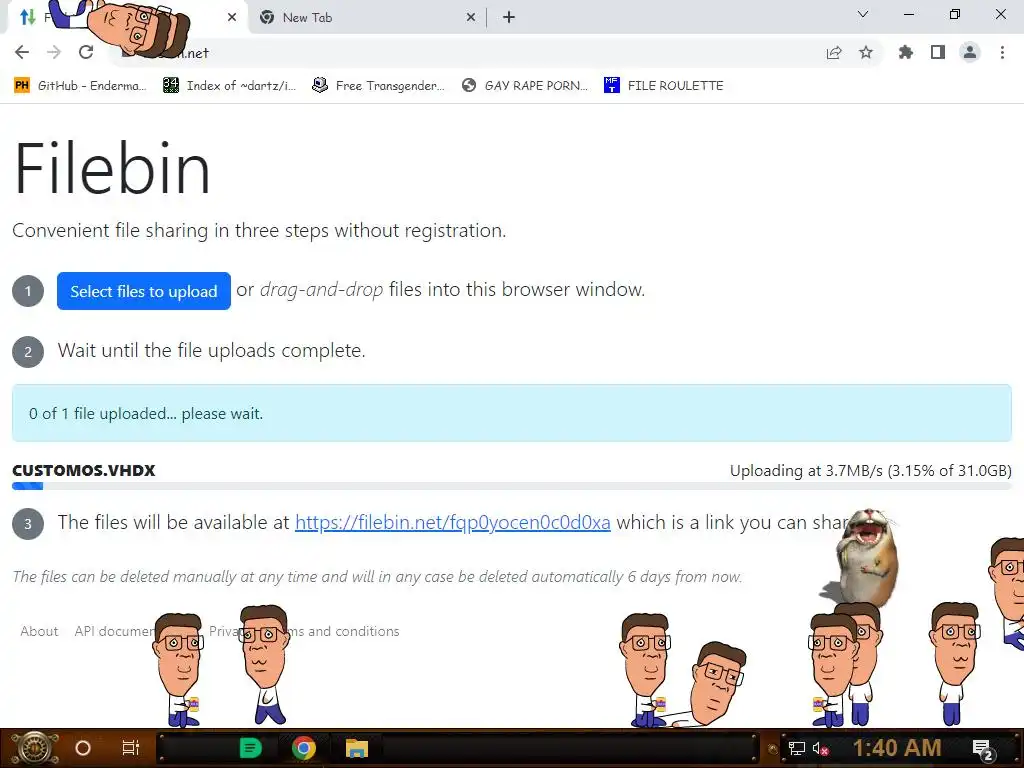The height and width of the screenshot is (768, 1024).
Task: Open the GitHub - Enderma... bookmark
Action: (x=81, y=86)
